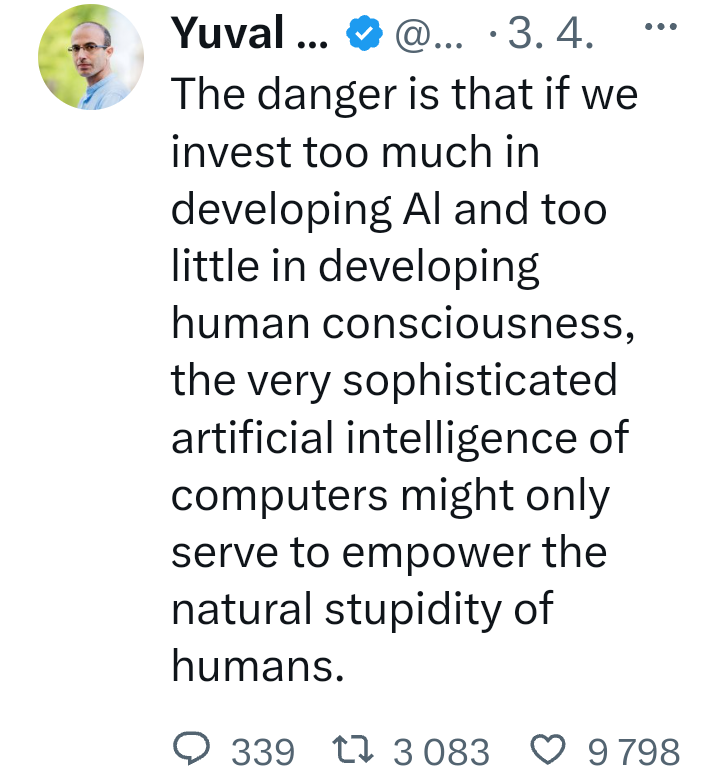This screenshot has width=720, height=780.
Task: Click the line 'The danger is that if we'
Action: [x=404, y=95]
